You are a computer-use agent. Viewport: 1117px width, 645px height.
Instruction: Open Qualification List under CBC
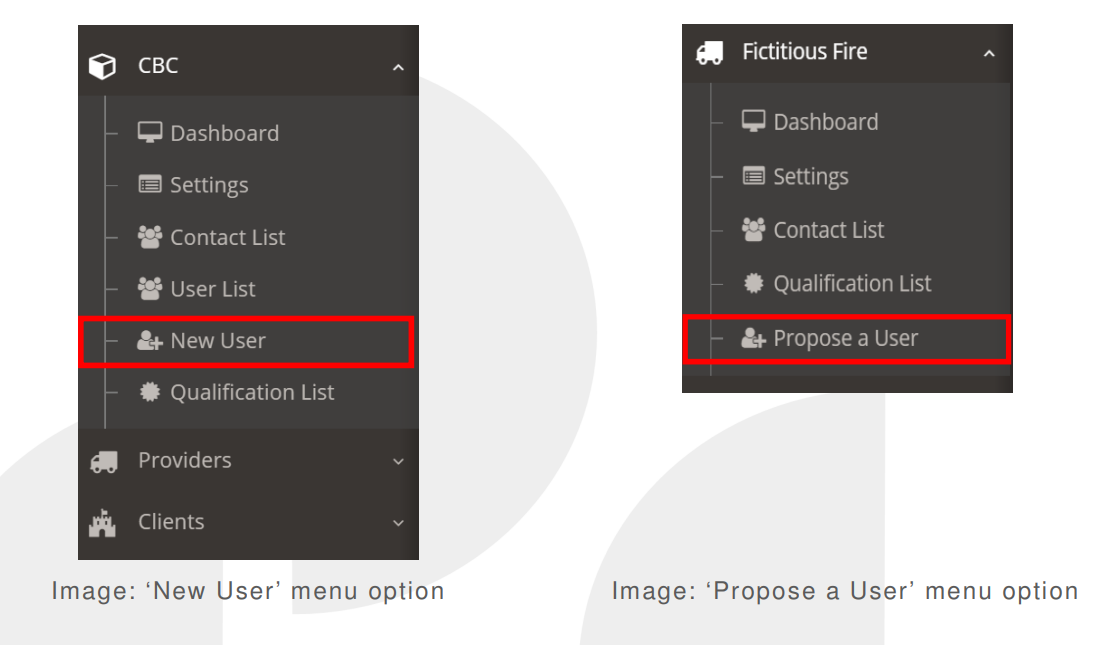[x=252, y=393]
